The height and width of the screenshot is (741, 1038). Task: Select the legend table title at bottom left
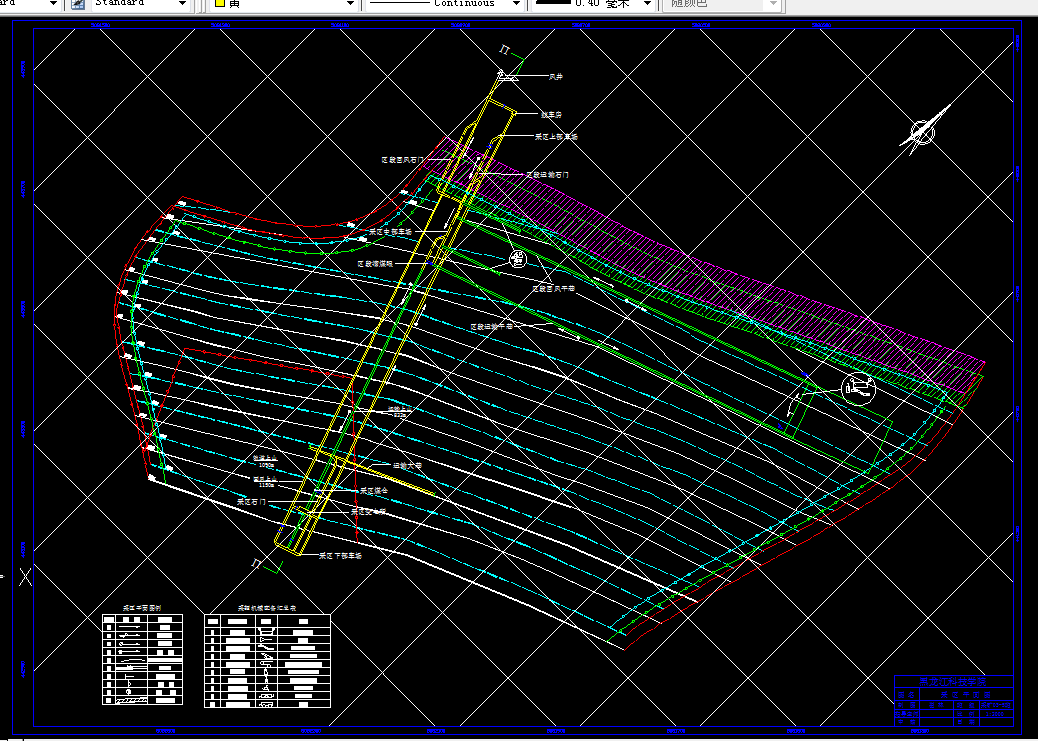[x=142, y=607]
